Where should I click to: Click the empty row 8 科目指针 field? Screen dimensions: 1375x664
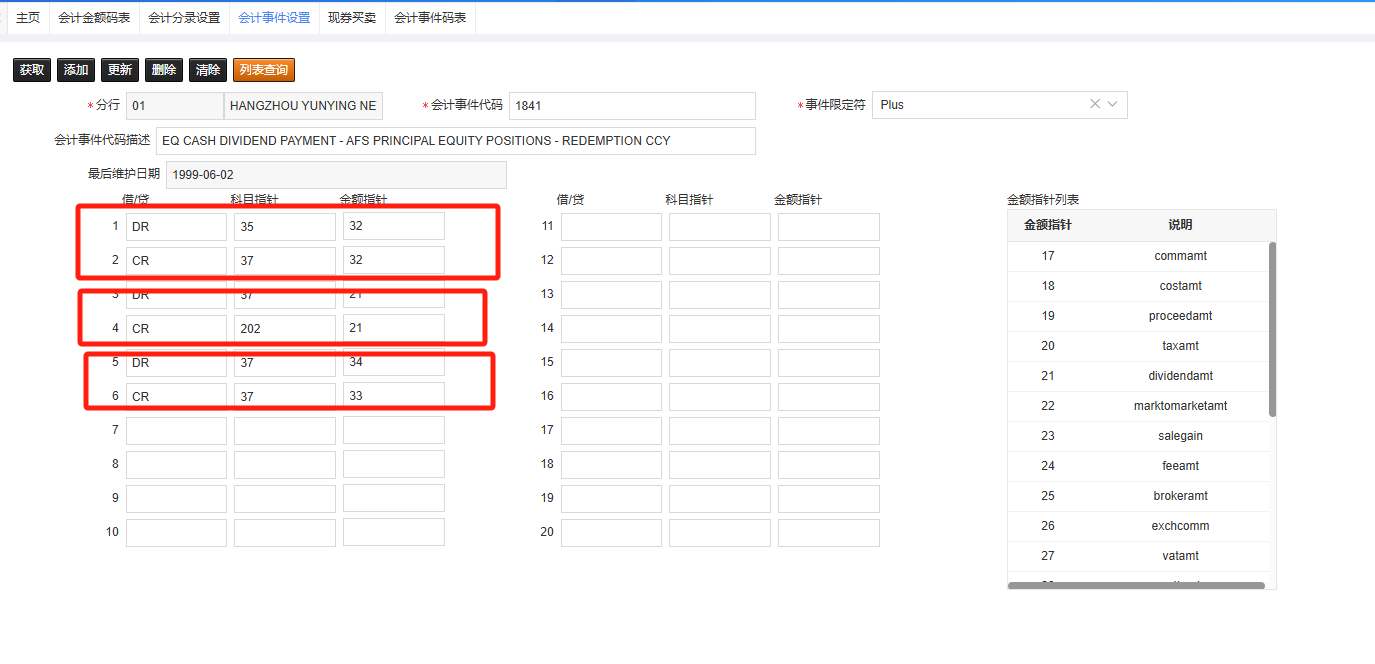[x=285, y=464]
